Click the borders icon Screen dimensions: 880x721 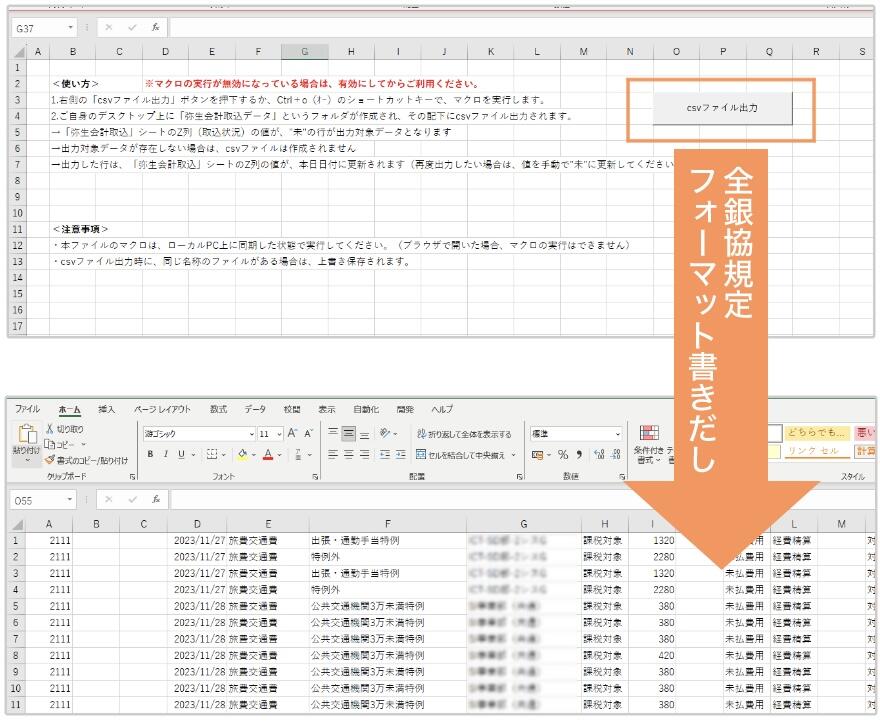pyautogui.click(x=212, y=454)
